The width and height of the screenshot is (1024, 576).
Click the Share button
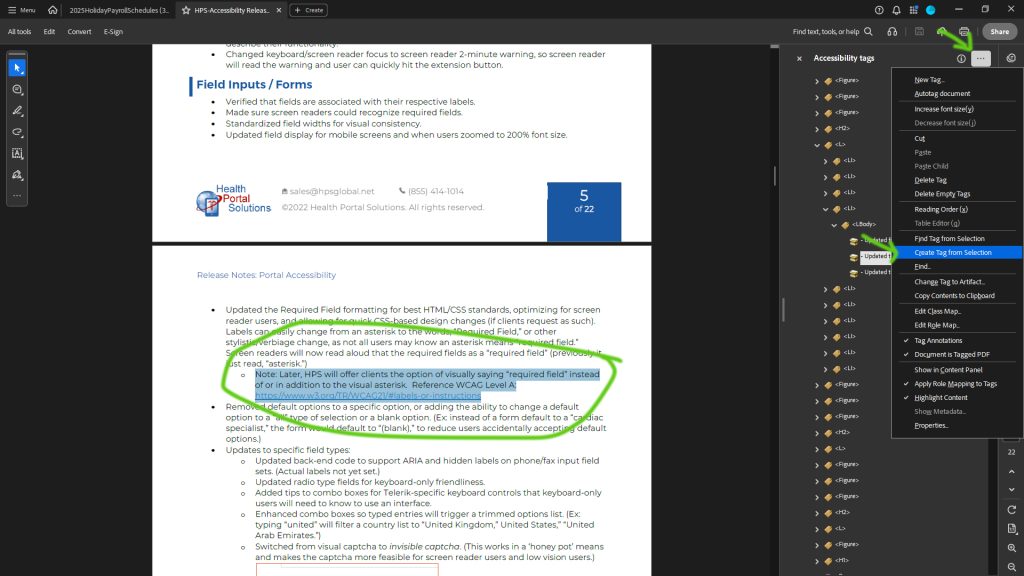tap(999, 31)
